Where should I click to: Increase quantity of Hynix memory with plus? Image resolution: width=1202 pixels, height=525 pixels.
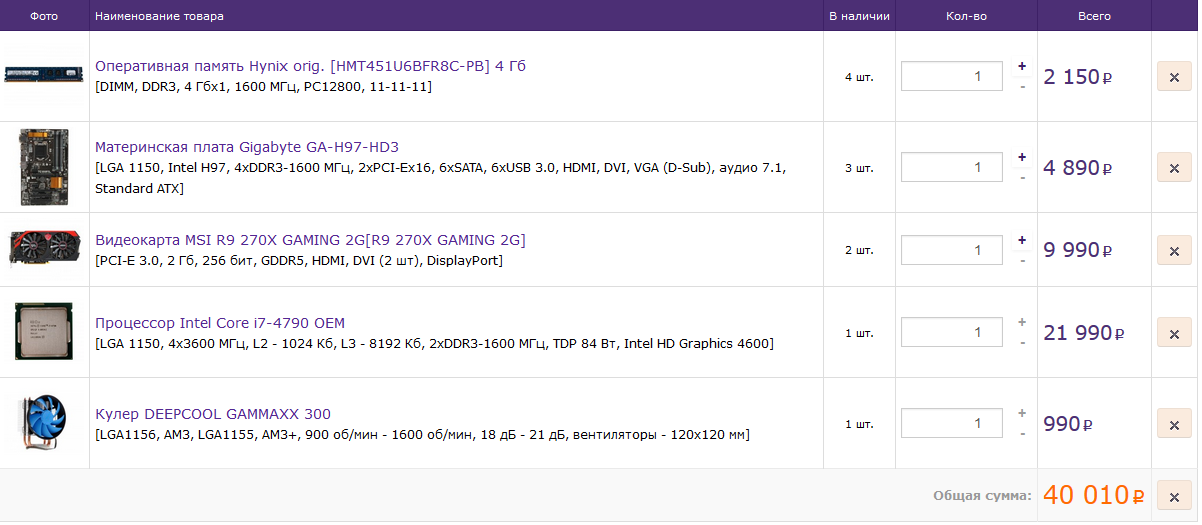tap(1022, 67)
